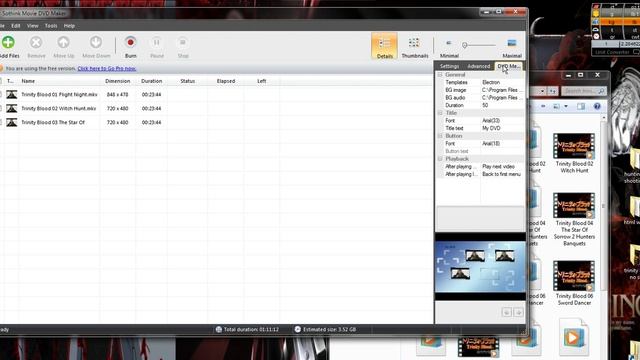Click the Add Files toolbar icon

point(8,42)
